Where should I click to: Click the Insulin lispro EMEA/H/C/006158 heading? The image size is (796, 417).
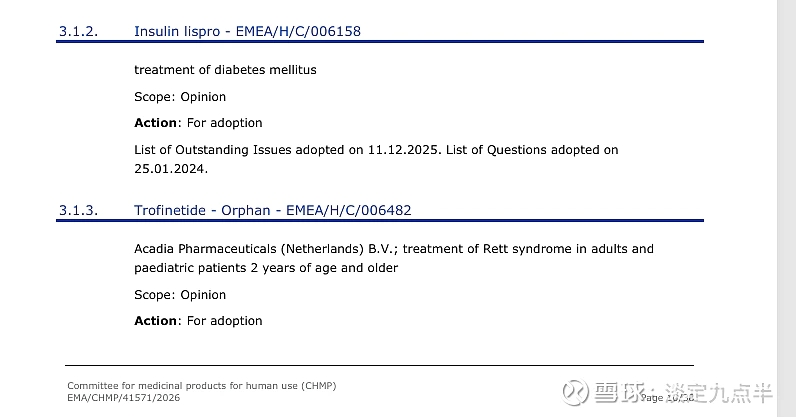[247, 31]
